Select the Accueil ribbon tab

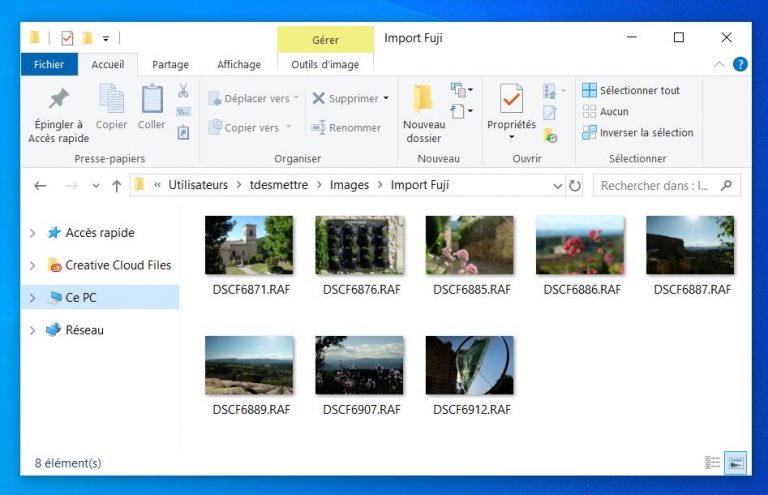click(108, 64)
